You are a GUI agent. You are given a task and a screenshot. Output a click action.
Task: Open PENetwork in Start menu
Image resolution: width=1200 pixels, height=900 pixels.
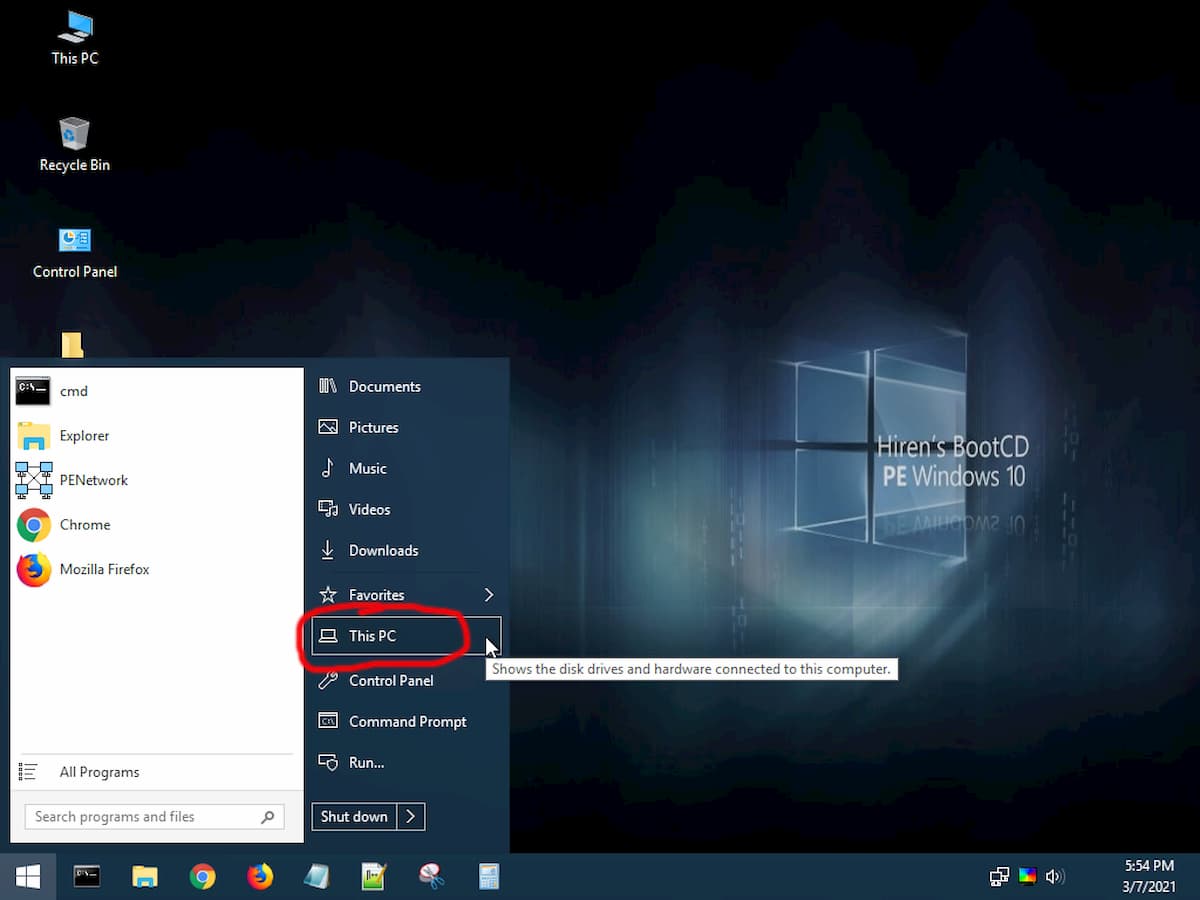[x=157, y=480]
